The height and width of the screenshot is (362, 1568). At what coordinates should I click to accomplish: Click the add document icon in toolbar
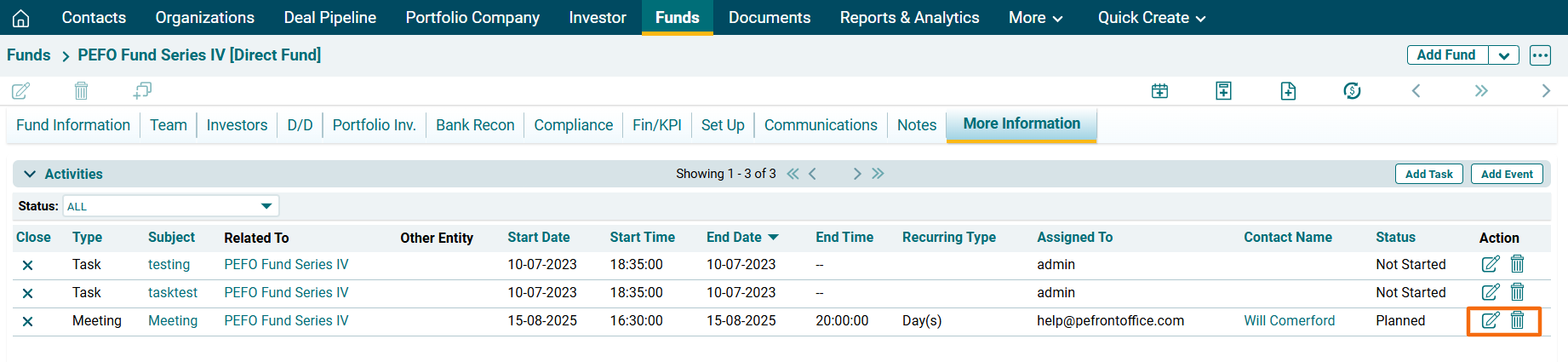tap(1288, 90)
